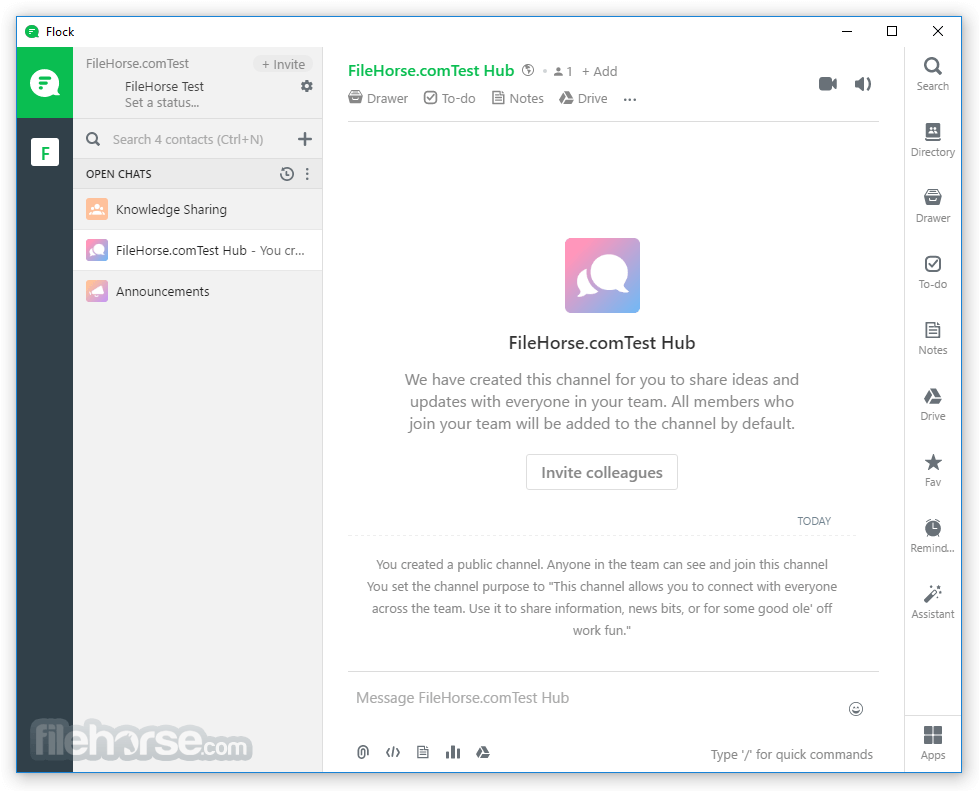Maximize the Flock window

coord(892,31)
